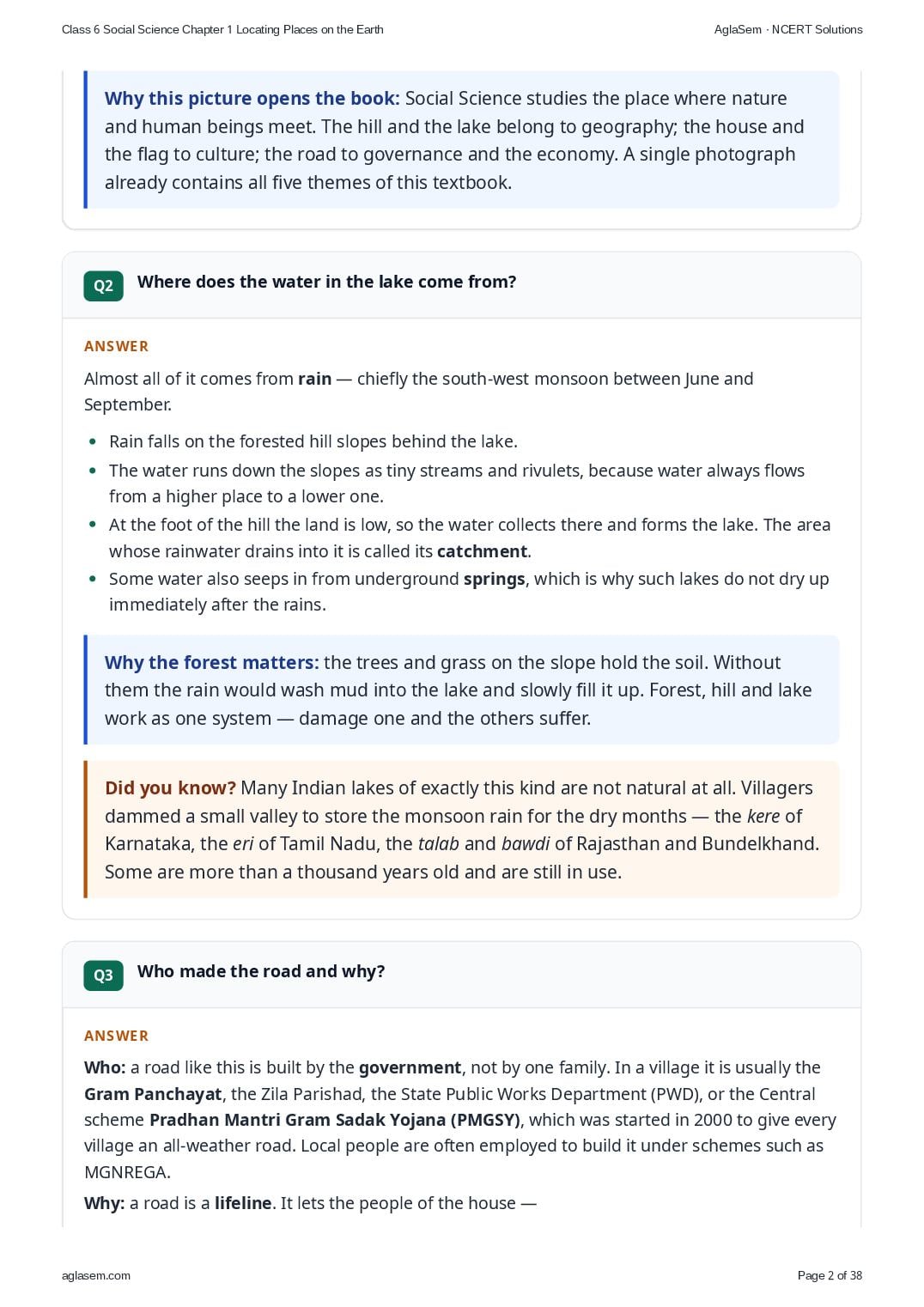Click the 'Did you know?' callout heading
Image resolution: width=924 pixels, height=1307 pixels.
(170, 787)
